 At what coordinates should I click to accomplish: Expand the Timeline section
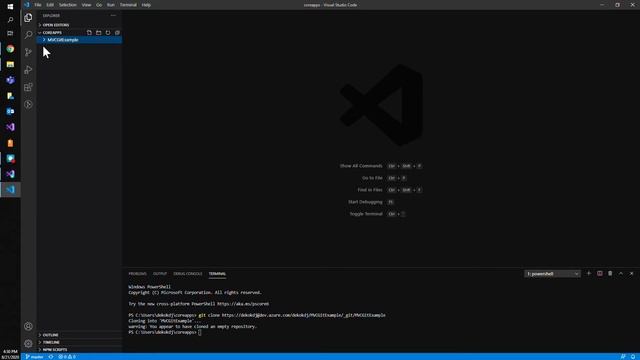click(80, 342)
